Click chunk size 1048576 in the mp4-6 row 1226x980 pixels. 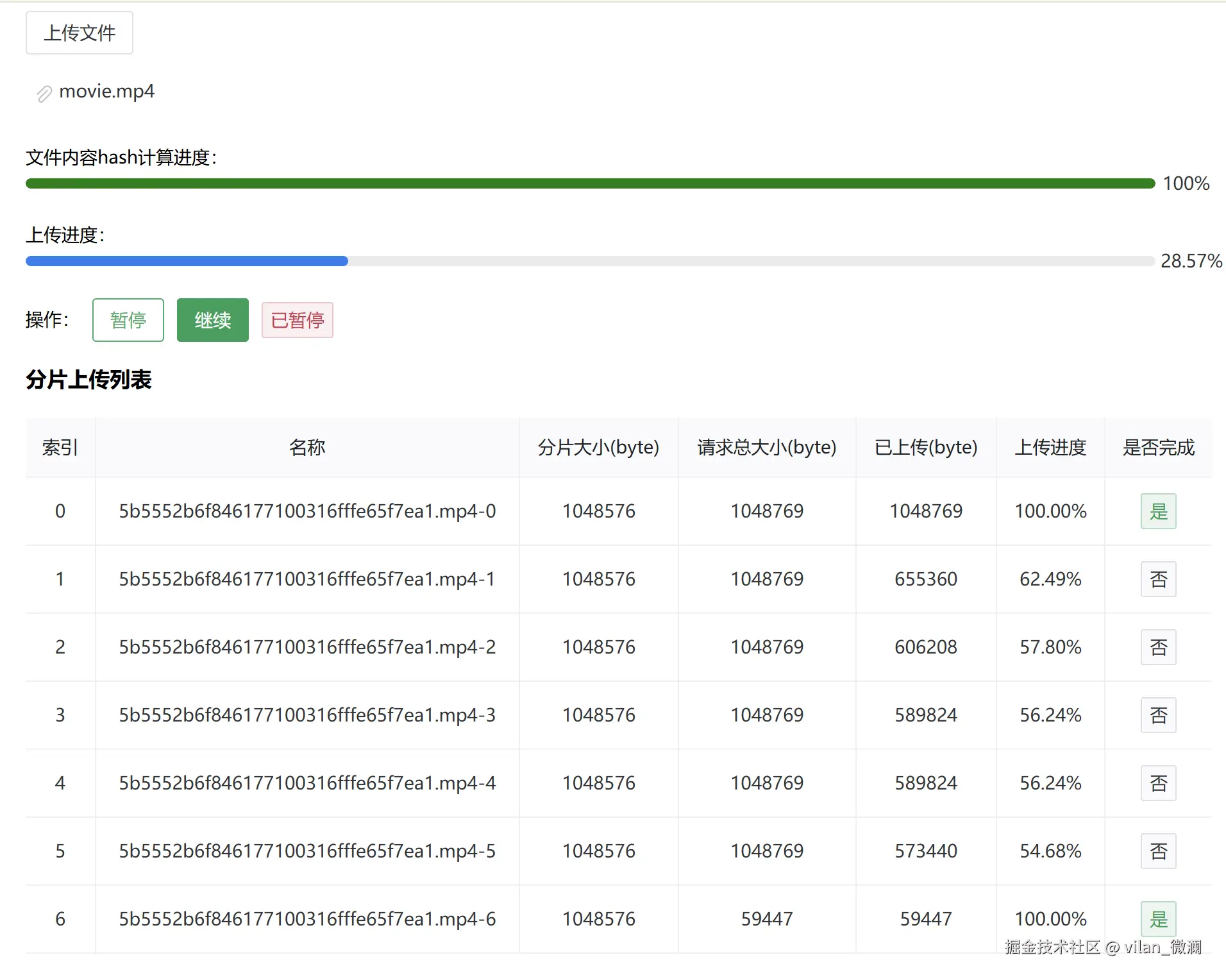click(599, 919)
